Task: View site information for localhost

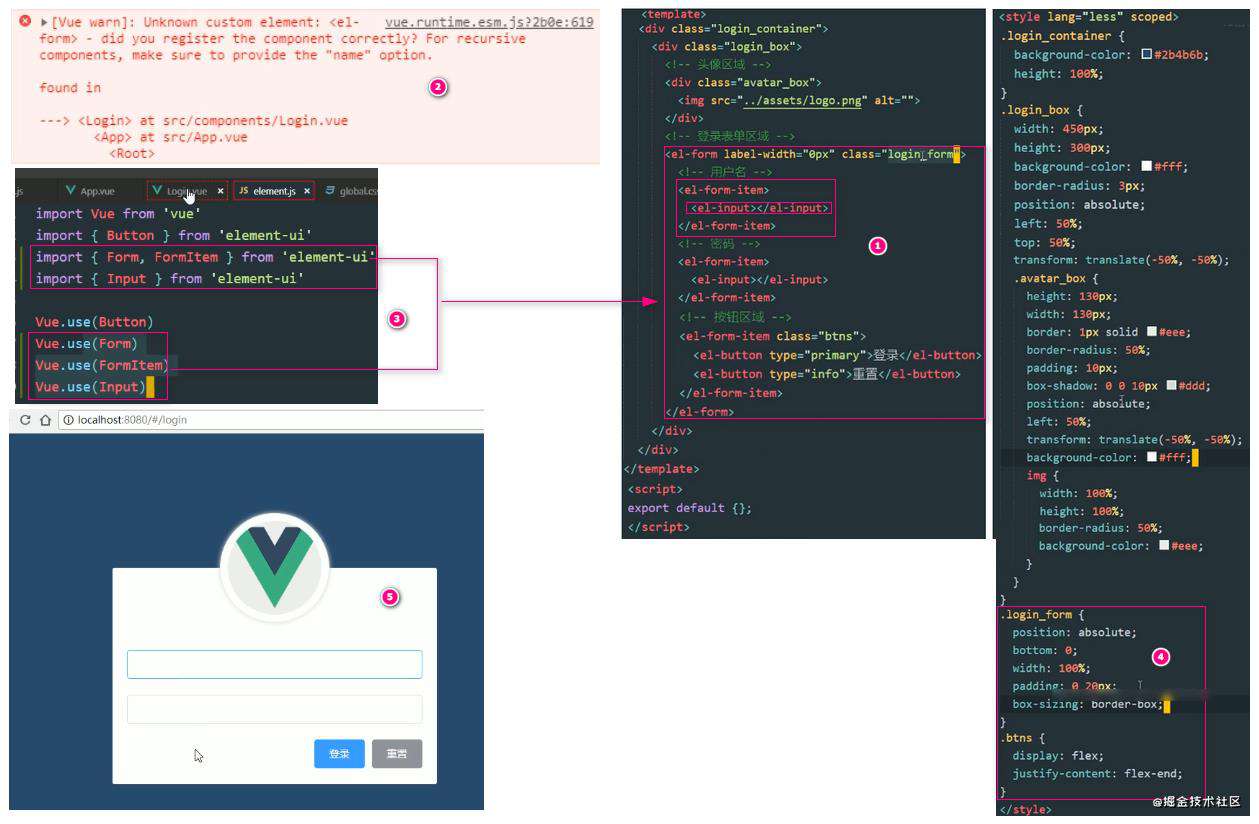Action: [68, 420]
